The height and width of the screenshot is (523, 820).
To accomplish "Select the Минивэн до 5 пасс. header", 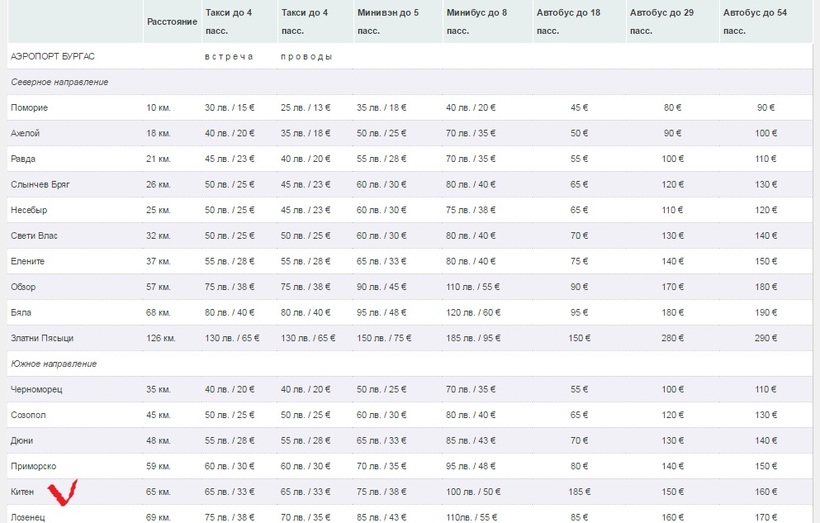I will tap(388, 21).
